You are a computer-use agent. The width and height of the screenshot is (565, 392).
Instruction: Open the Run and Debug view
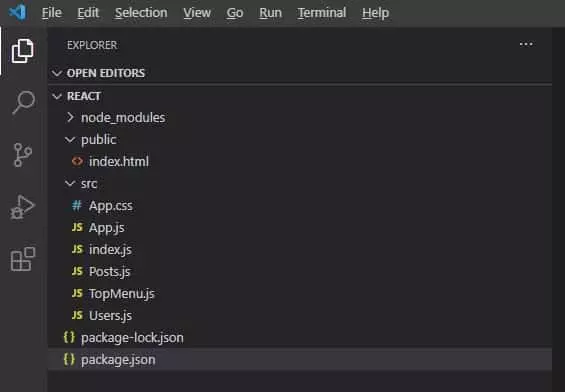(22, 207)
